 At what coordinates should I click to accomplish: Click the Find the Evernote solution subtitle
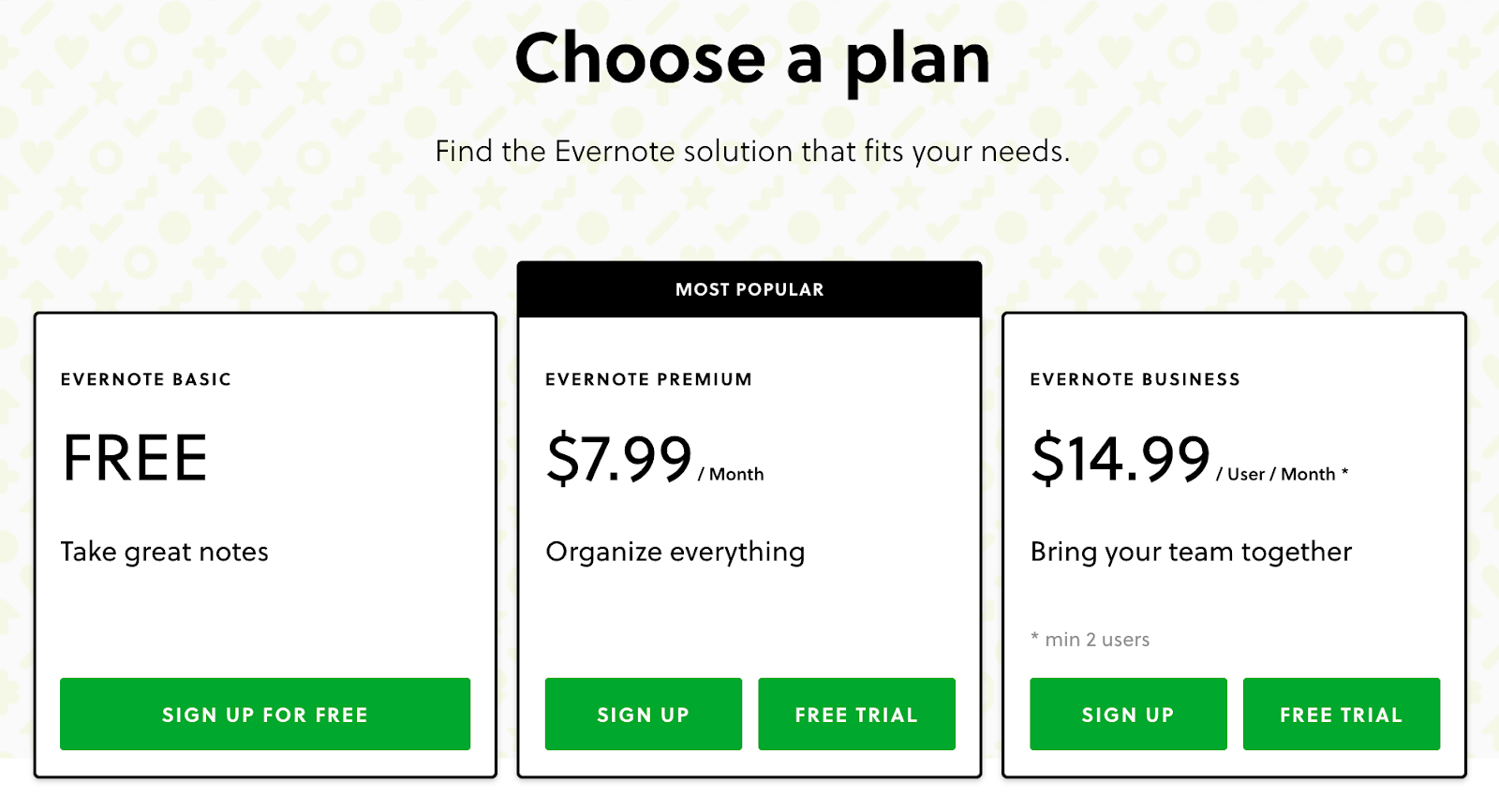pyautogui.click(x=752, y=152)
